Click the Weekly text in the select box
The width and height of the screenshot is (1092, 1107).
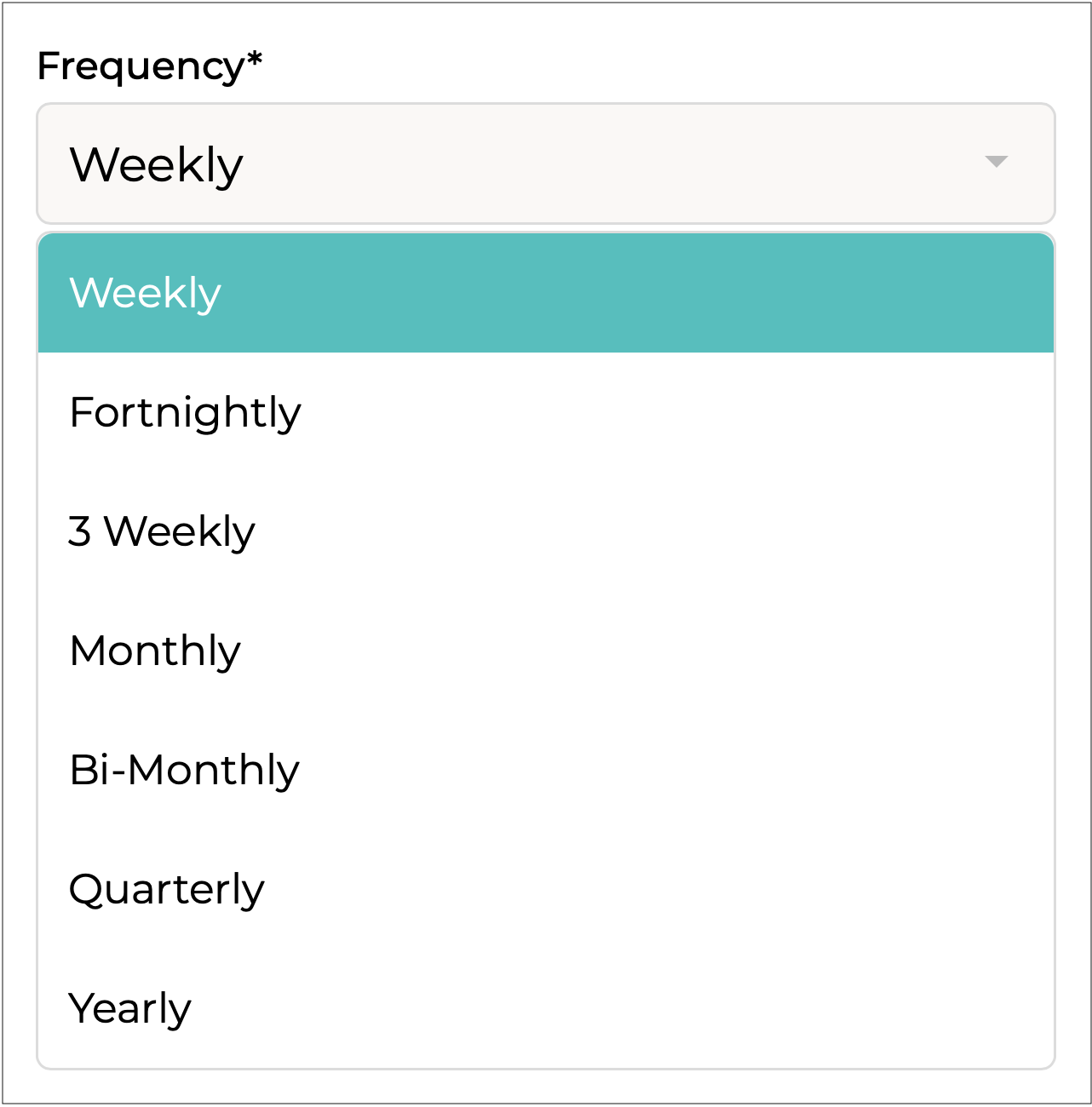point(157,164)
